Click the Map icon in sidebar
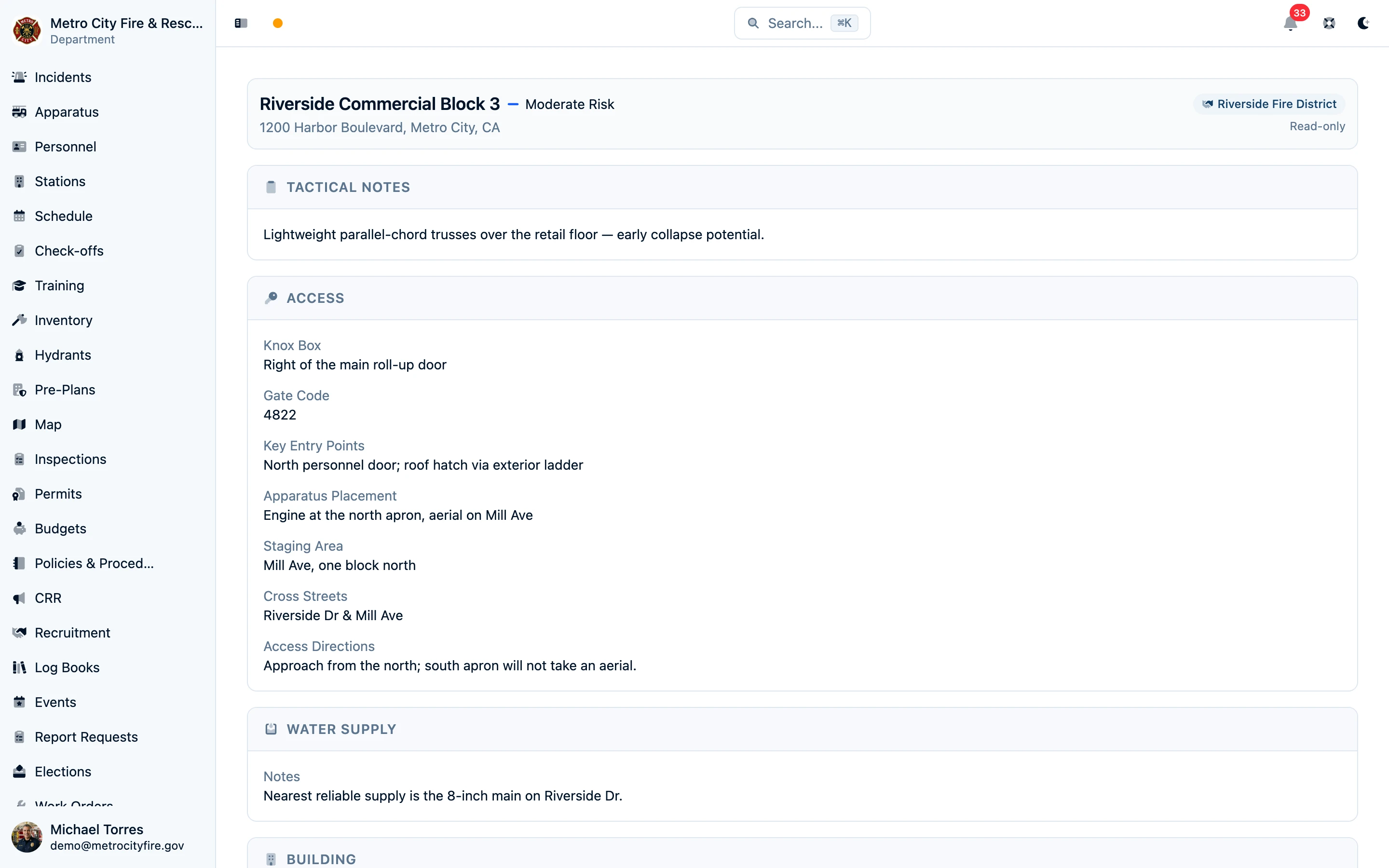 tap(19, 424)
